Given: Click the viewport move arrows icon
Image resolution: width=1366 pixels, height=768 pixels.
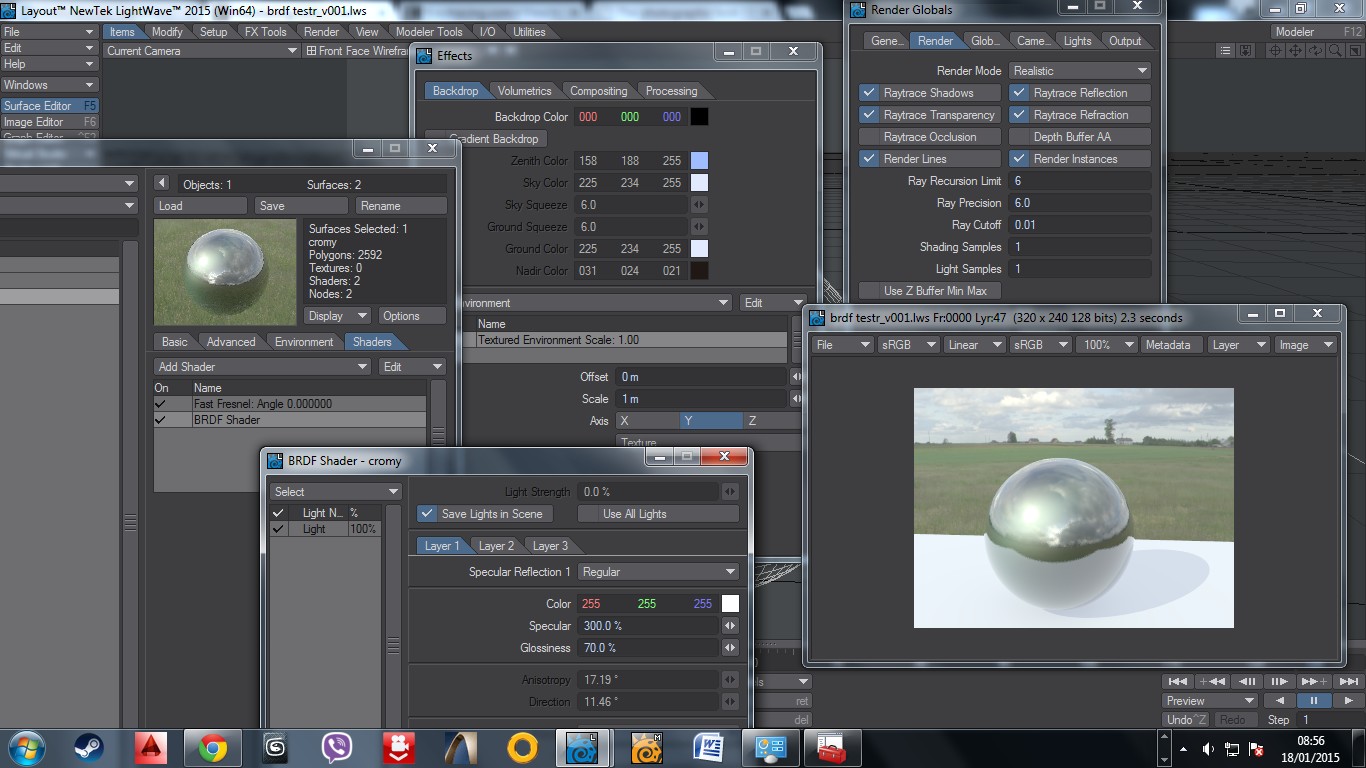Looking at the screenshot, I should pos(1295,51).
